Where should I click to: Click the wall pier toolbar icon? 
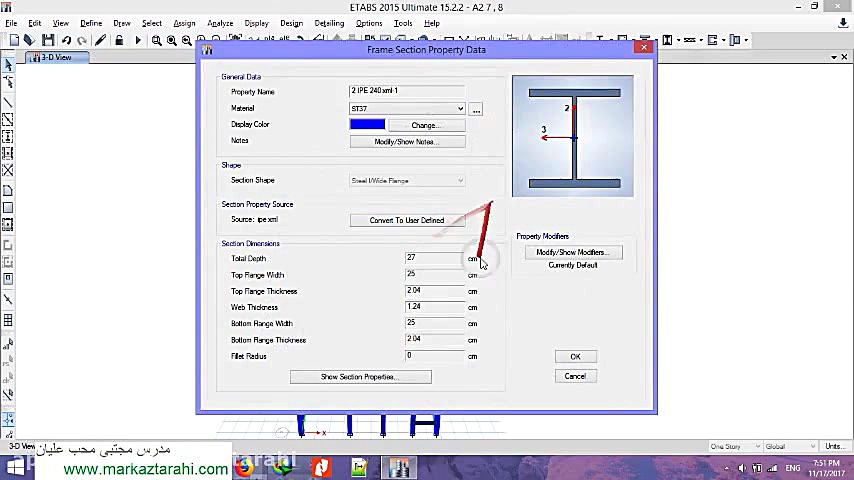coord(735,40)
